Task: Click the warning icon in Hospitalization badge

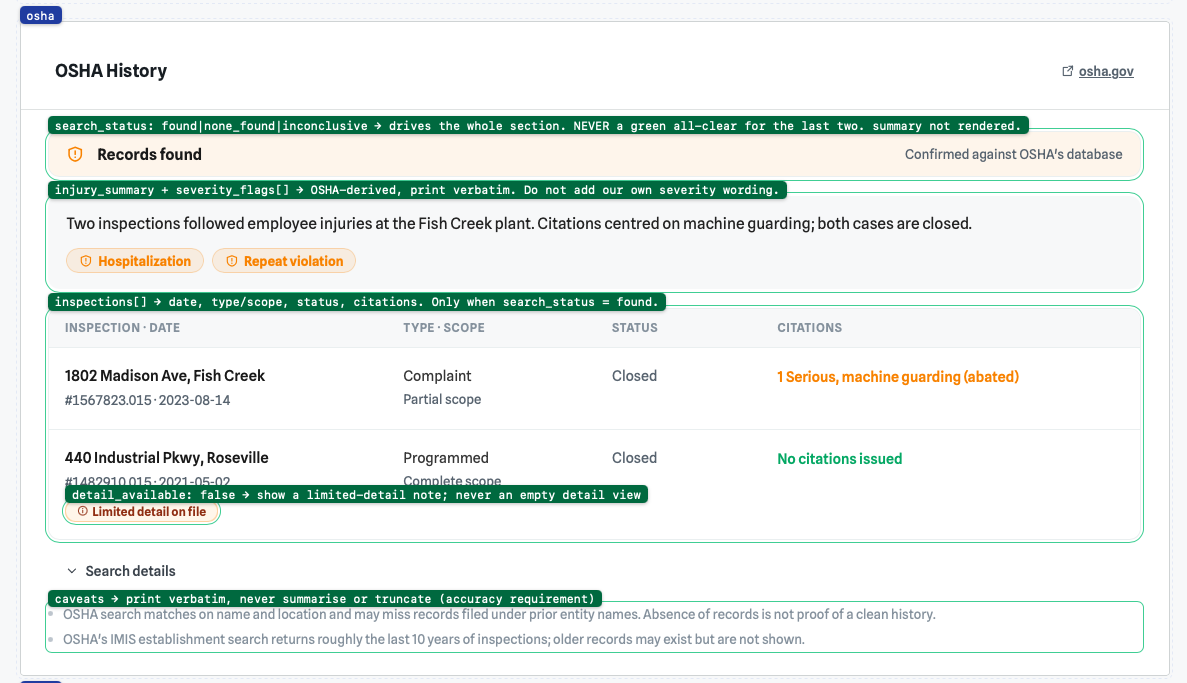Action: 86,260
